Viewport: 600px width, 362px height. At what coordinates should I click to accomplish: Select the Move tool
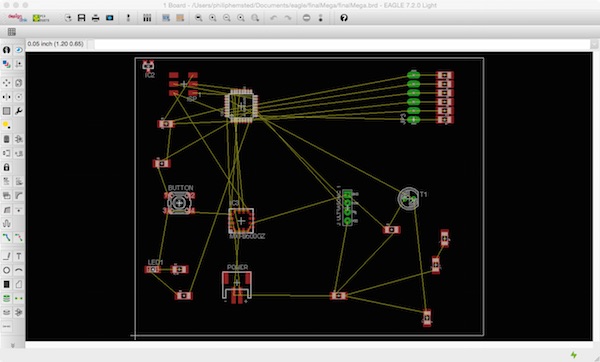coord(7,83)
